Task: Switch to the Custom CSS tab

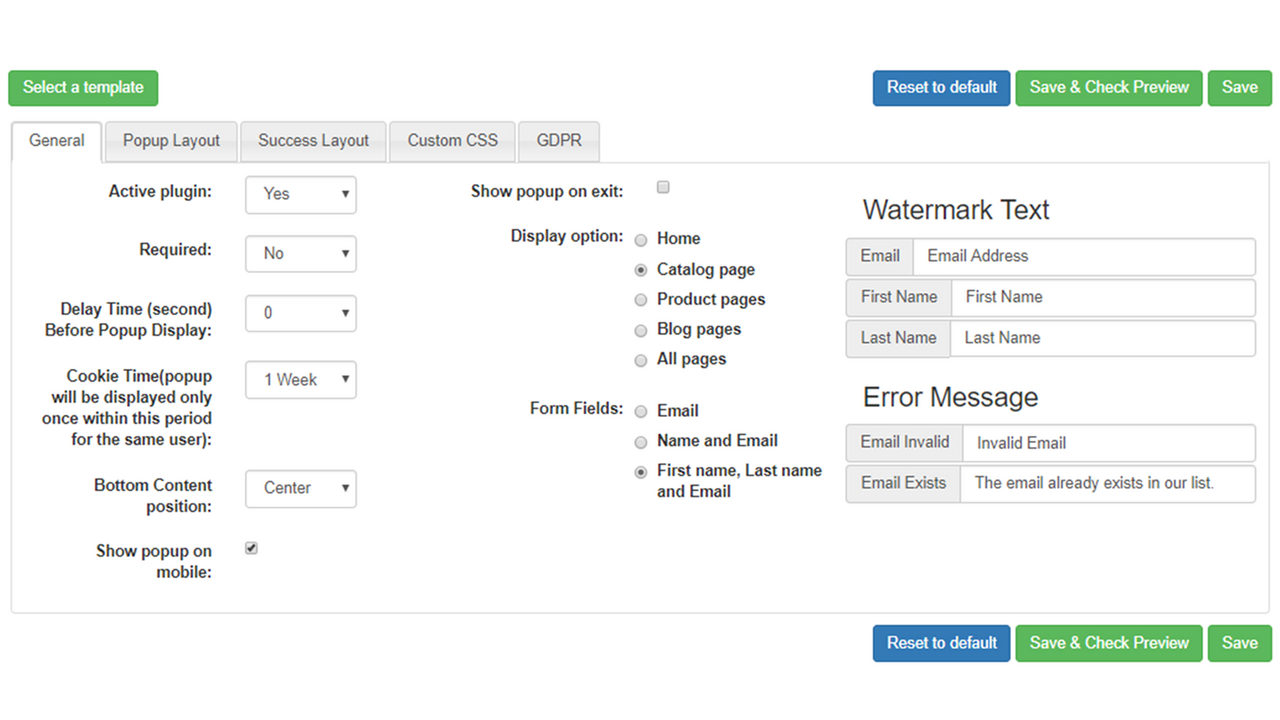Action: [452, 141]
